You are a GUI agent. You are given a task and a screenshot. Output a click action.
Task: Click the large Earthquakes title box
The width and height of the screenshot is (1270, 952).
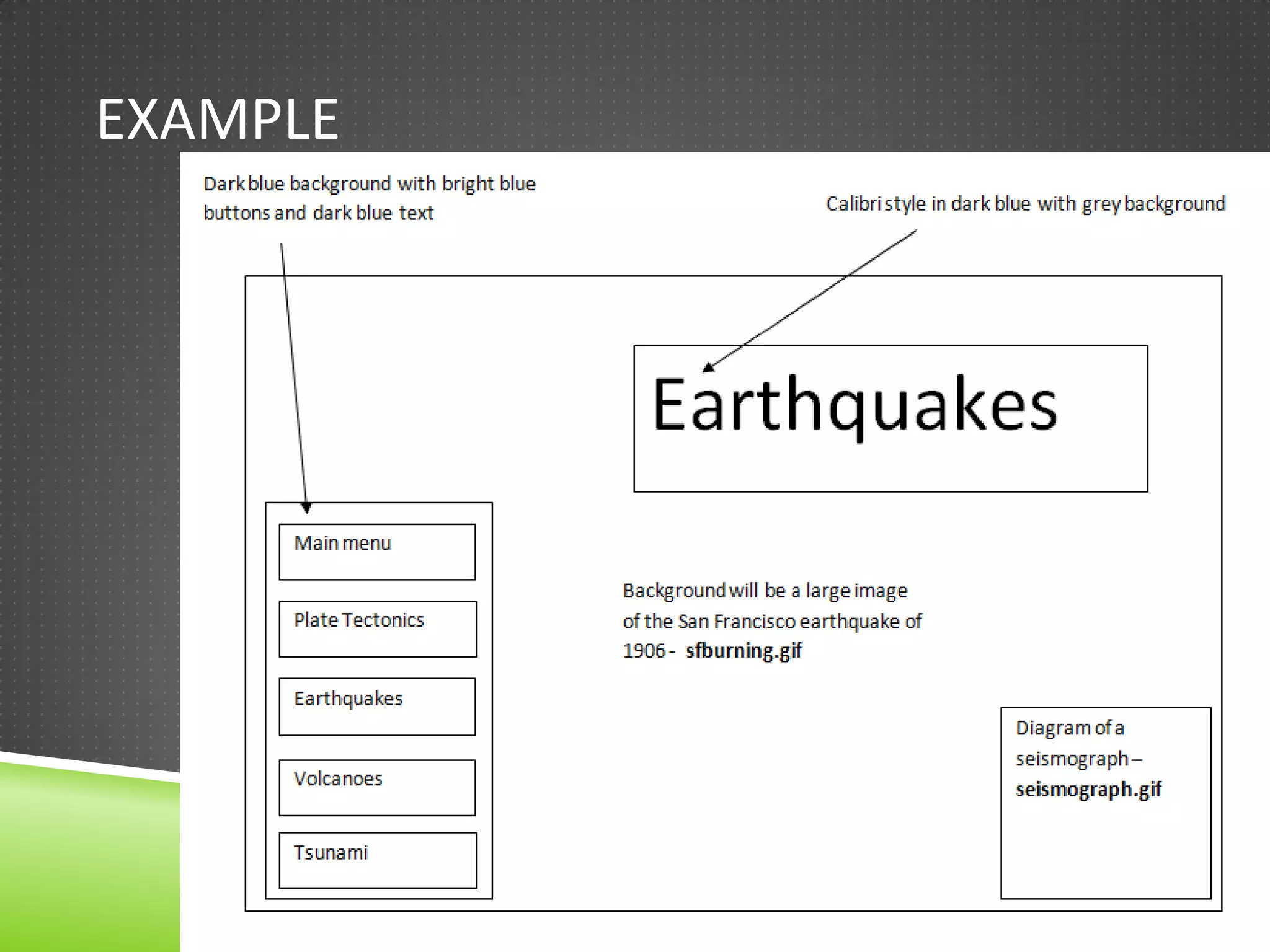point(890,418)
